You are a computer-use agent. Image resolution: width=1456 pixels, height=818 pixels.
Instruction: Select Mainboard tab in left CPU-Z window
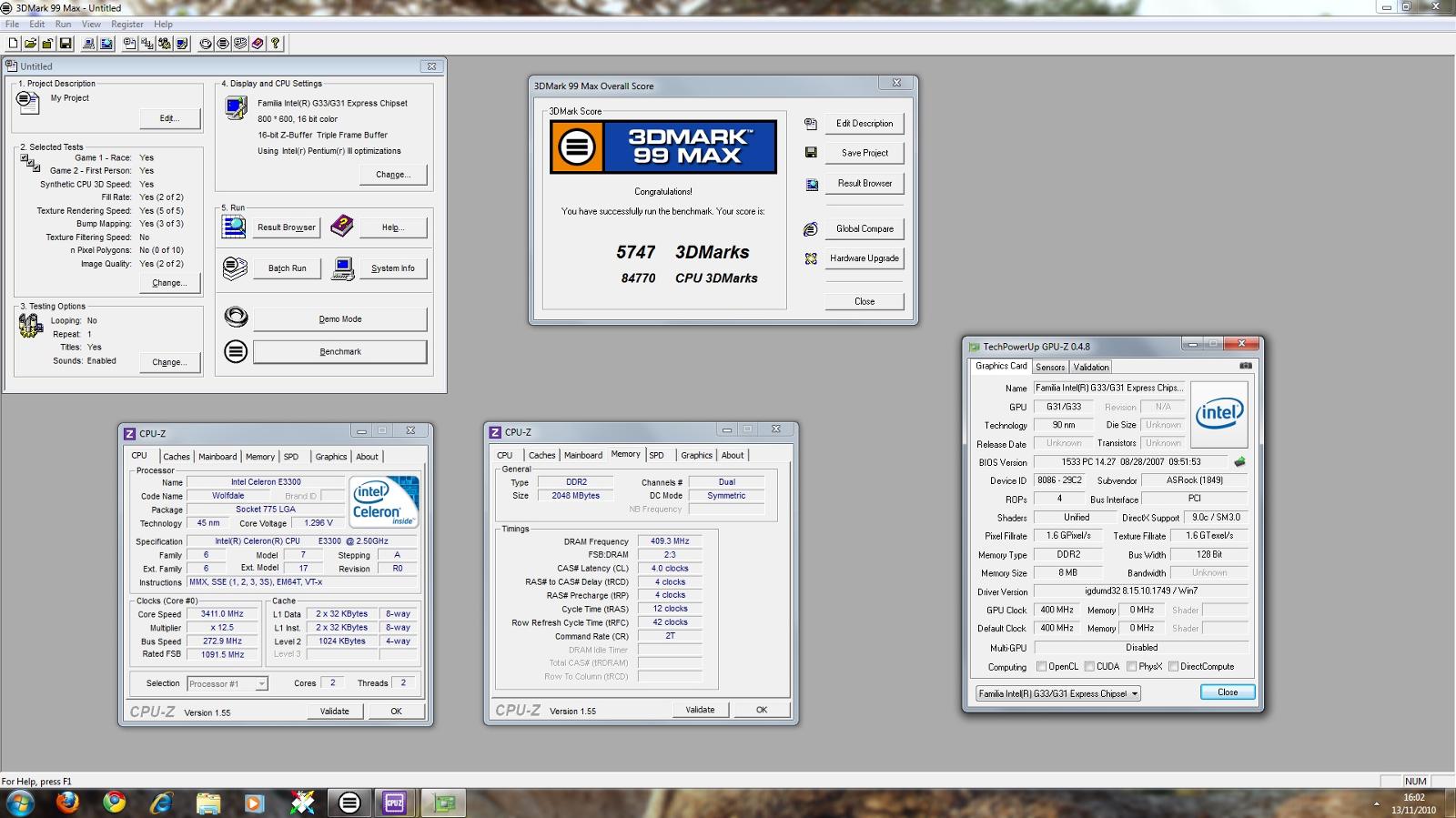click(217, 457)
